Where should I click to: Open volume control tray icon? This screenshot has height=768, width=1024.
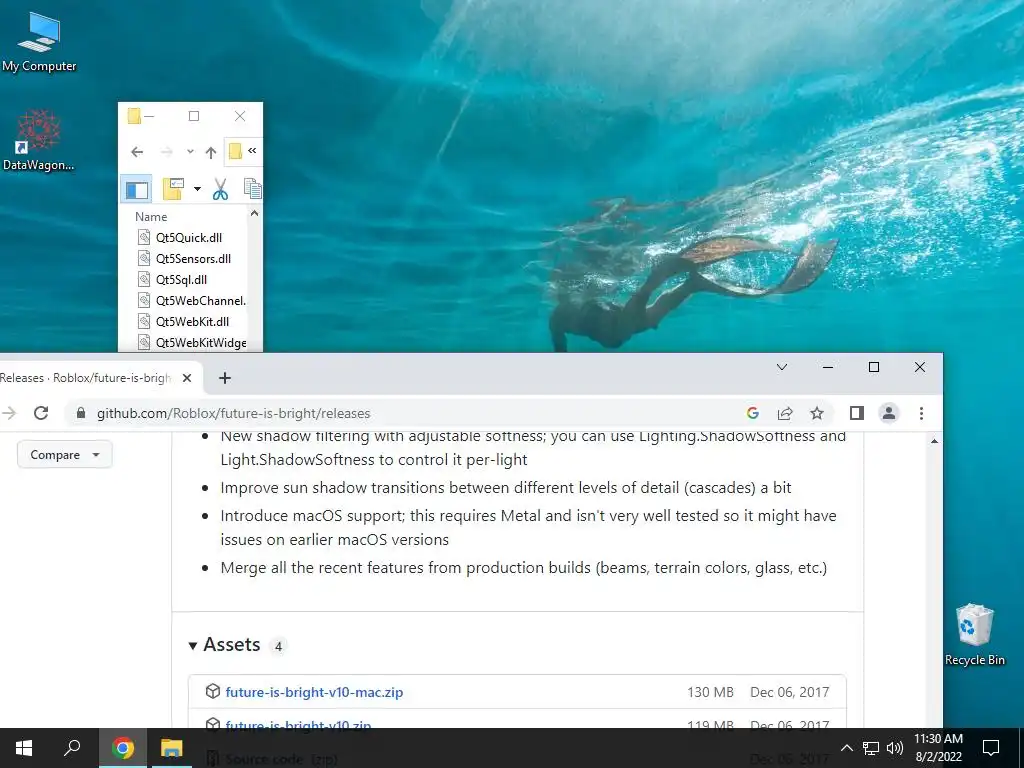(895, 748)
